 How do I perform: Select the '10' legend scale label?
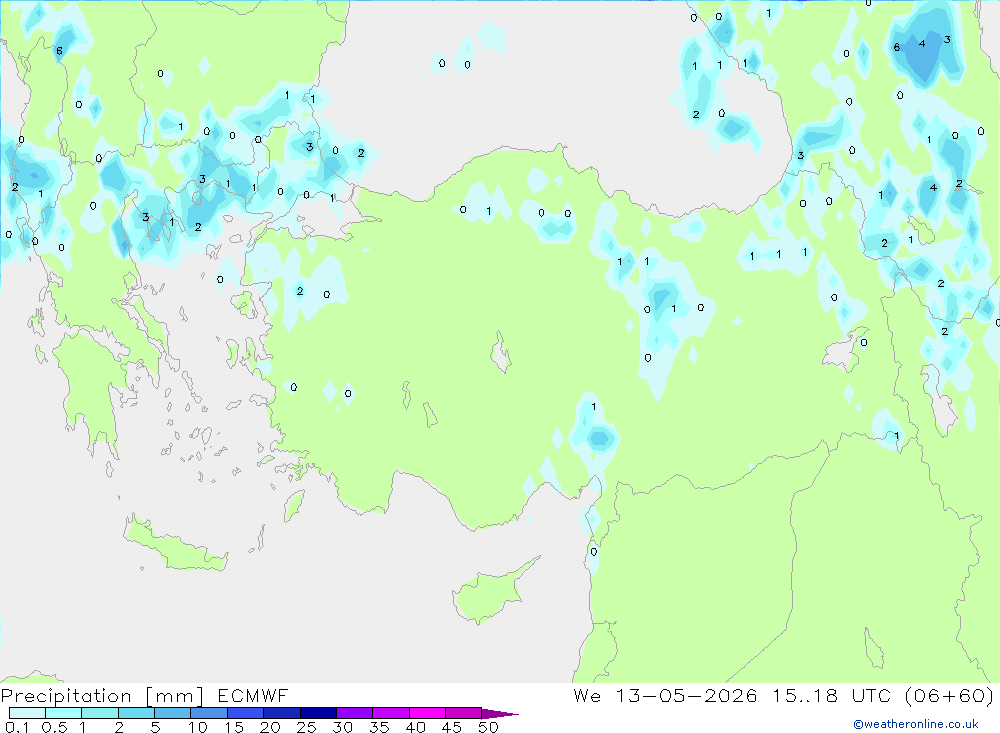(x=197, y=727)
